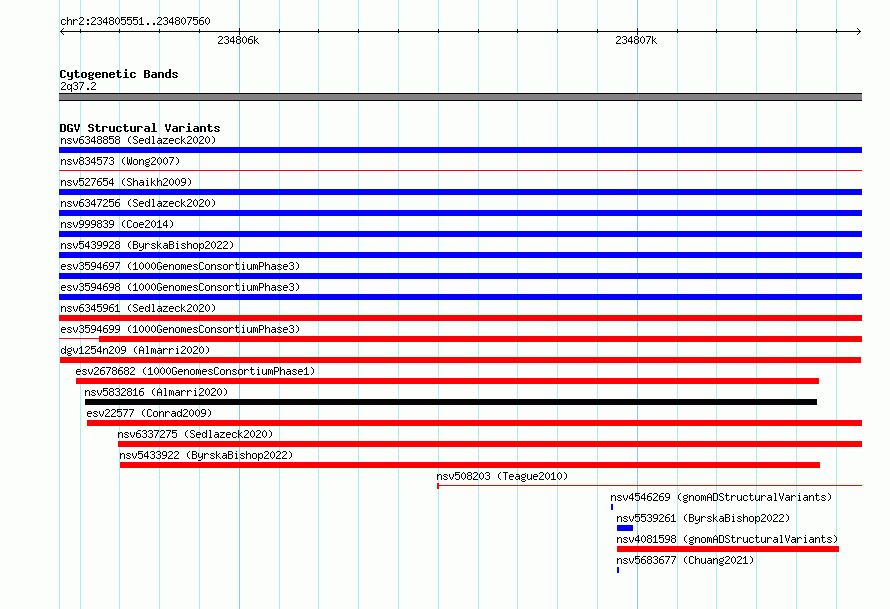Open the nsv6347256 (Sedlazeck2020) label
This screenshot has width=890, height=609.
coord(138,203)
